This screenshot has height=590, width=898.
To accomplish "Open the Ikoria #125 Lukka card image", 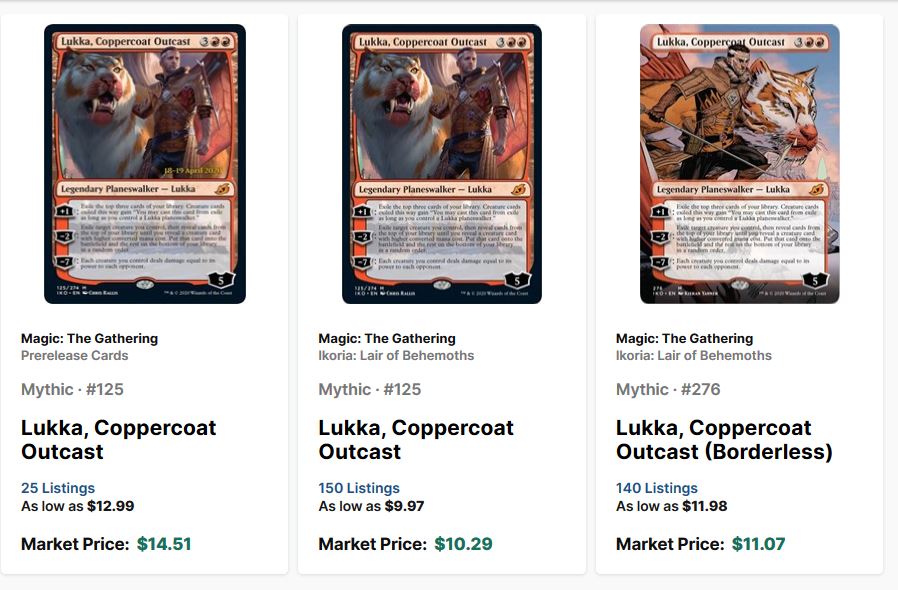I will (x=442, y=164).
